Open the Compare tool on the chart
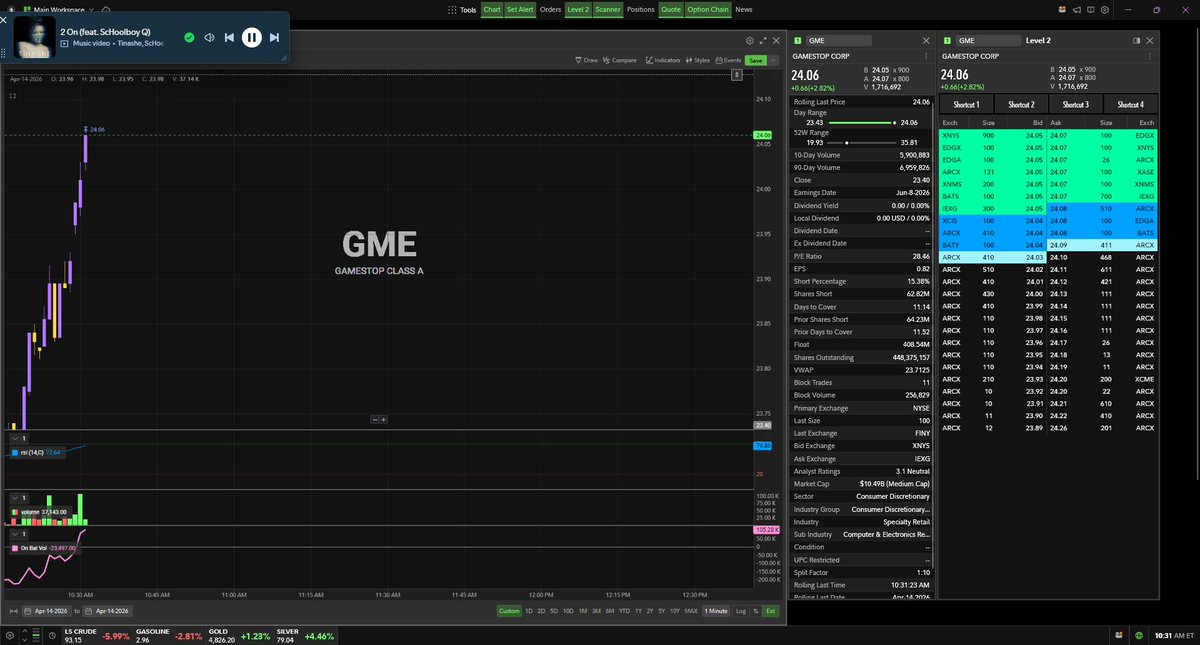The height and width of the screenshot is (645, 1200). click(x=620, y=60)
